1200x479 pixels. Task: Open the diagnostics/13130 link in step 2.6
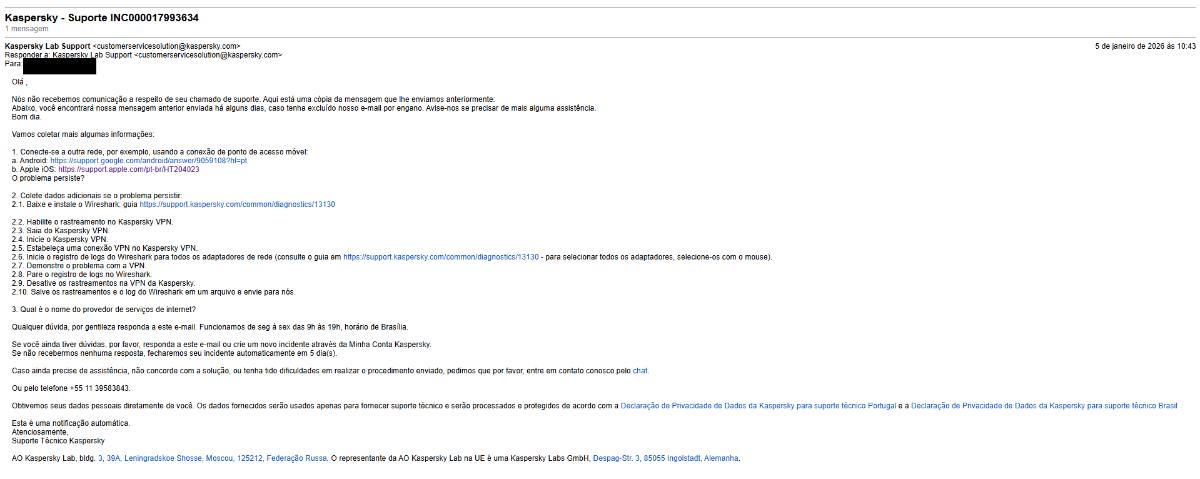[x=442, y=257]
